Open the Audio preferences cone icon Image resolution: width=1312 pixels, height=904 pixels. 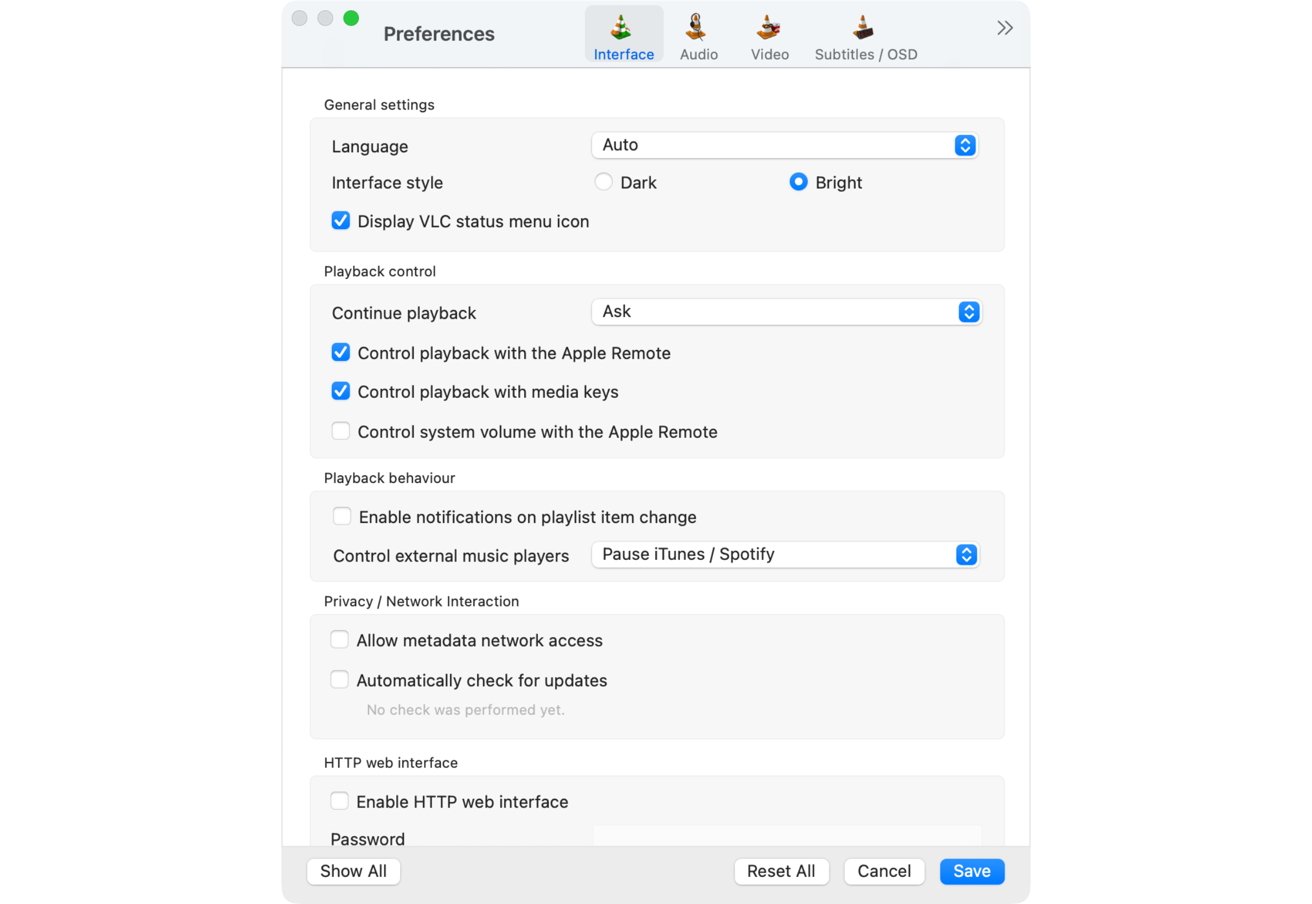[698, 27]
